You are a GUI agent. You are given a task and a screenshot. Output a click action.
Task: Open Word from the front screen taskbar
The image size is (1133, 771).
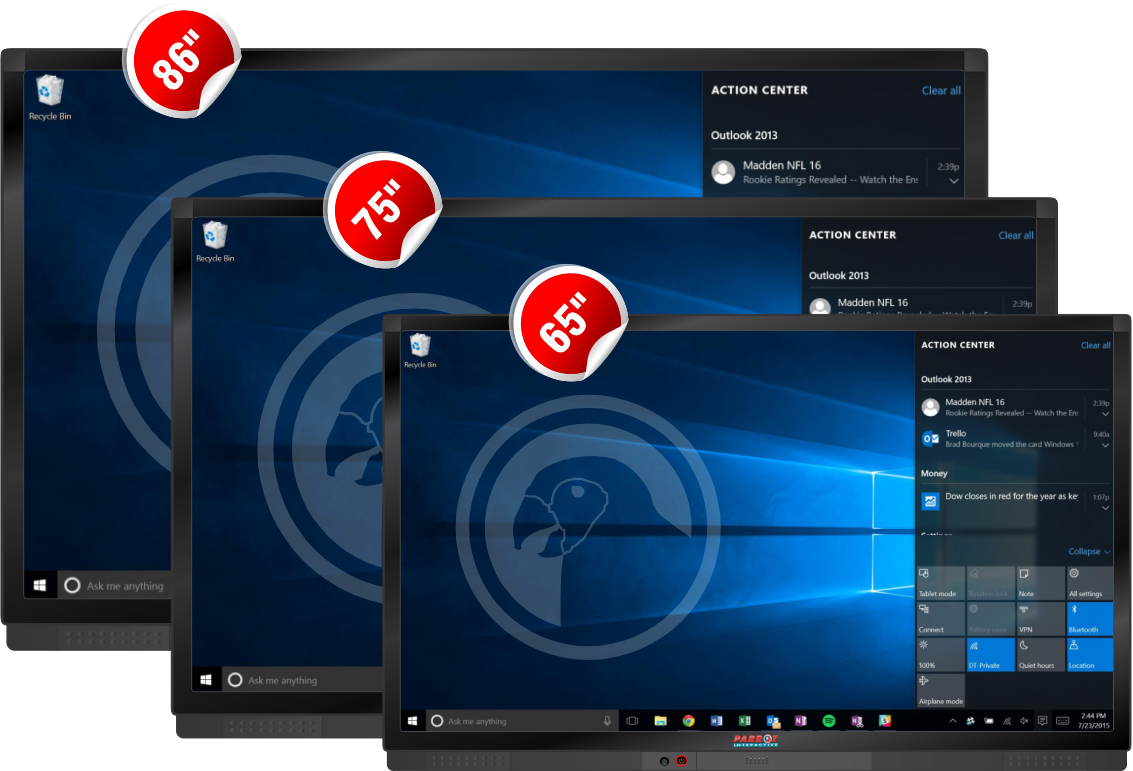coord(716,720)
